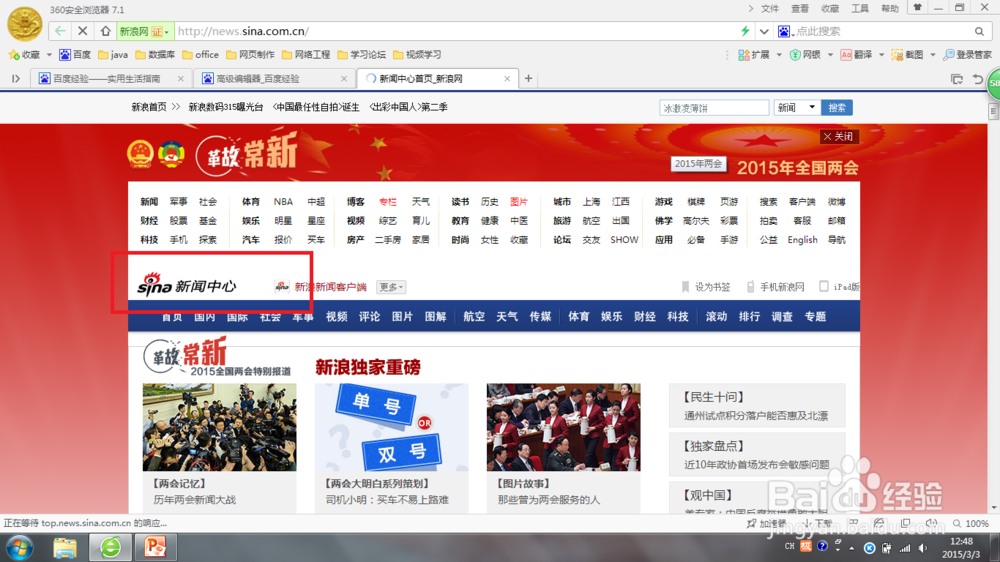This screenshot has height=562, width=1000.
Task: Open the 翻译 translate tool
Action: (857, 55)
